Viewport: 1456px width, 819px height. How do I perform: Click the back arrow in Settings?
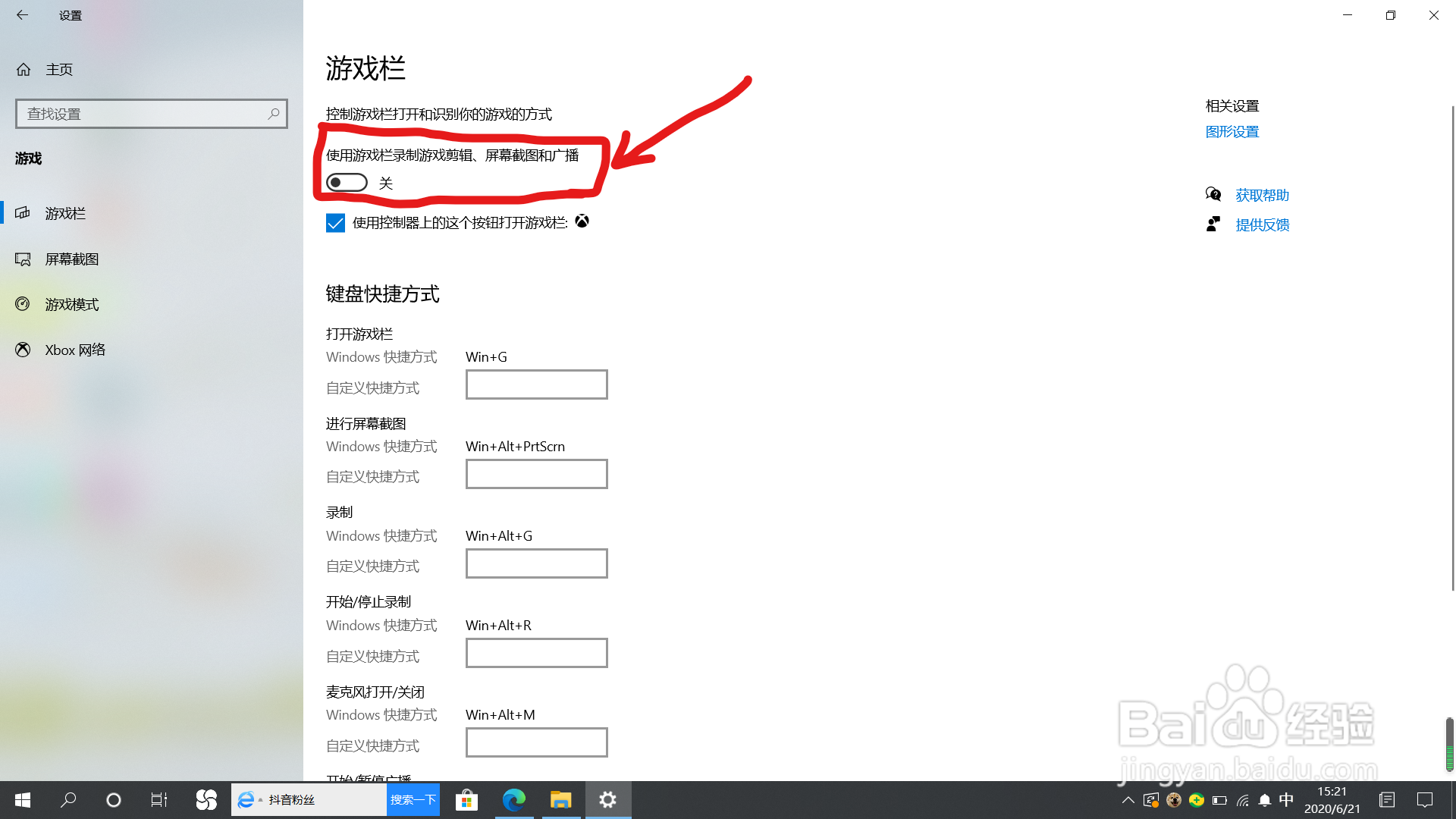[x=22, y=15]
